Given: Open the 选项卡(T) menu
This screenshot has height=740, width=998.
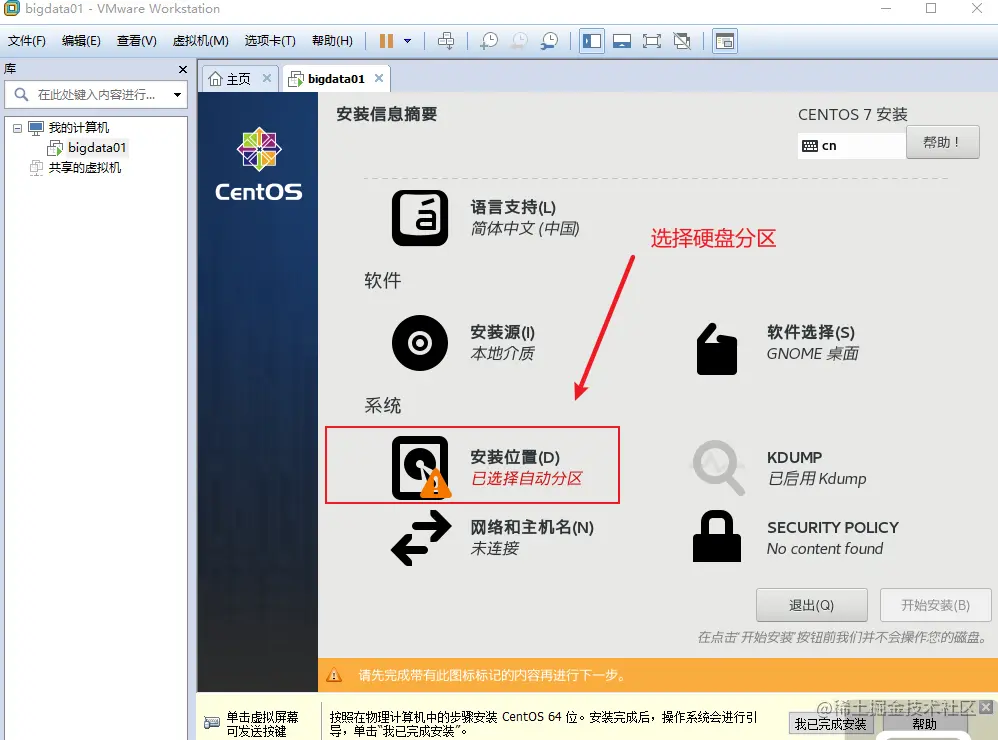Looking at the screenshot, I should click(x=270, y=41).
